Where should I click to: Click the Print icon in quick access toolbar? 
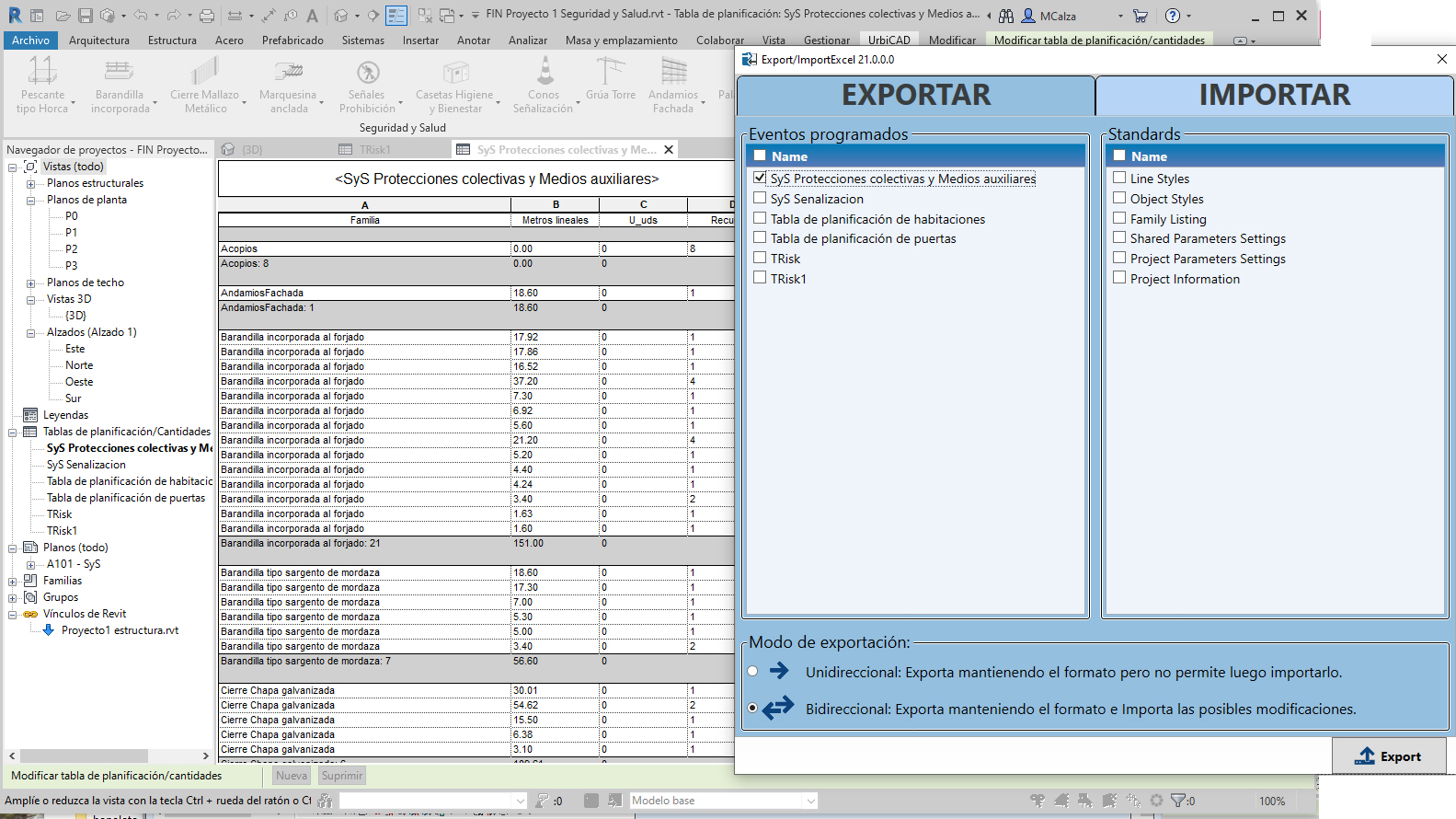pyautogui.click(x=207, y=16)
